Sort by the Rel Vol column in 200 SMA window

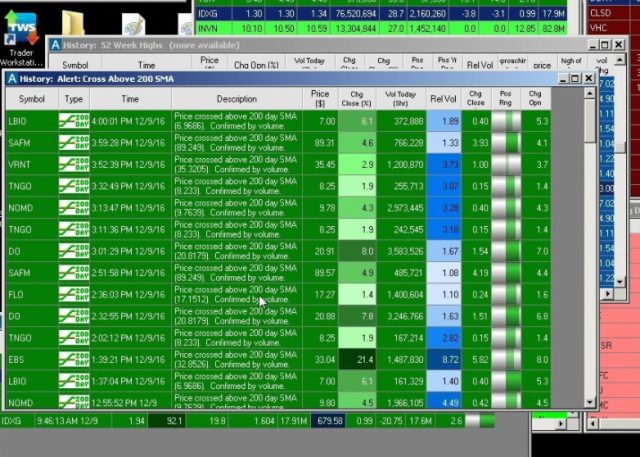[x=443, y=99]
